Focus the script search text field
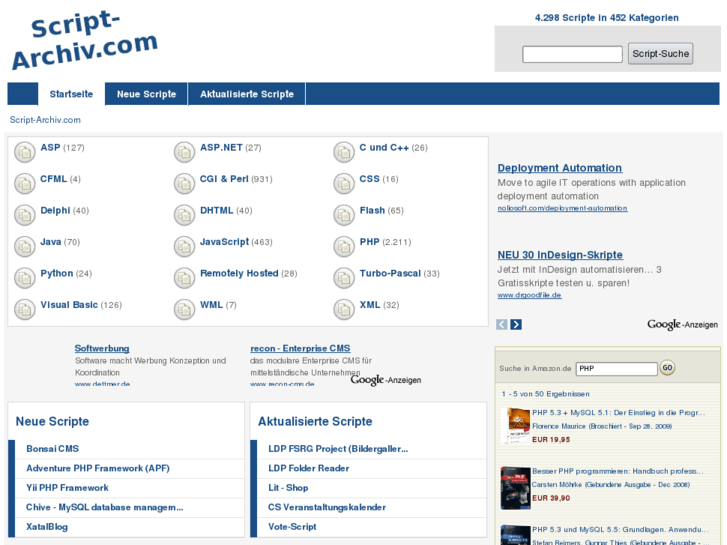The height and width of the screenshot is (545, 727). pyautogui.click(x=572, y=54)
